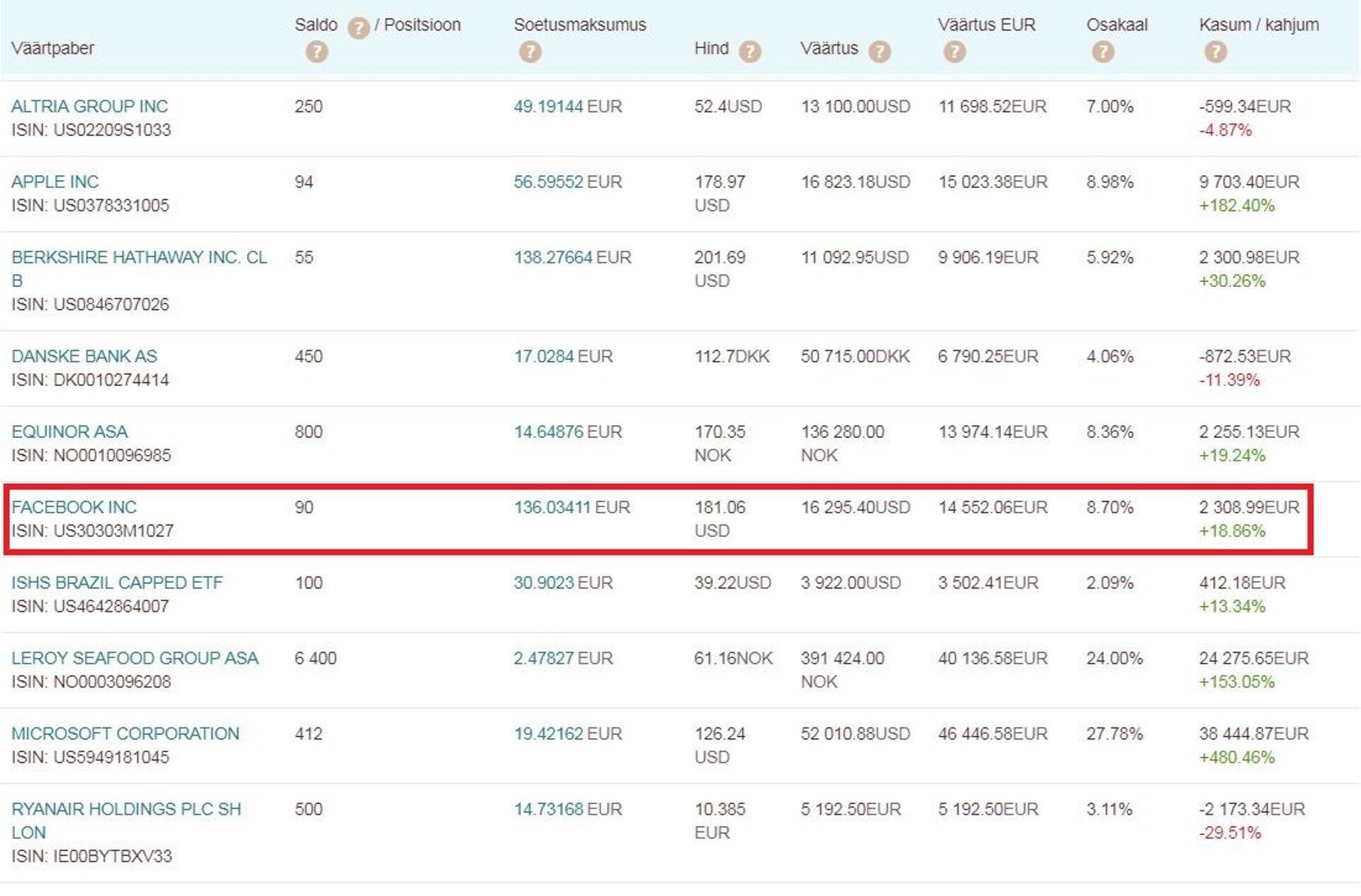Image resolution: width=1361 pixels, height=896 pixels.
Task: Open the APPLE INC security details
Action: click(x=55, y=182)
